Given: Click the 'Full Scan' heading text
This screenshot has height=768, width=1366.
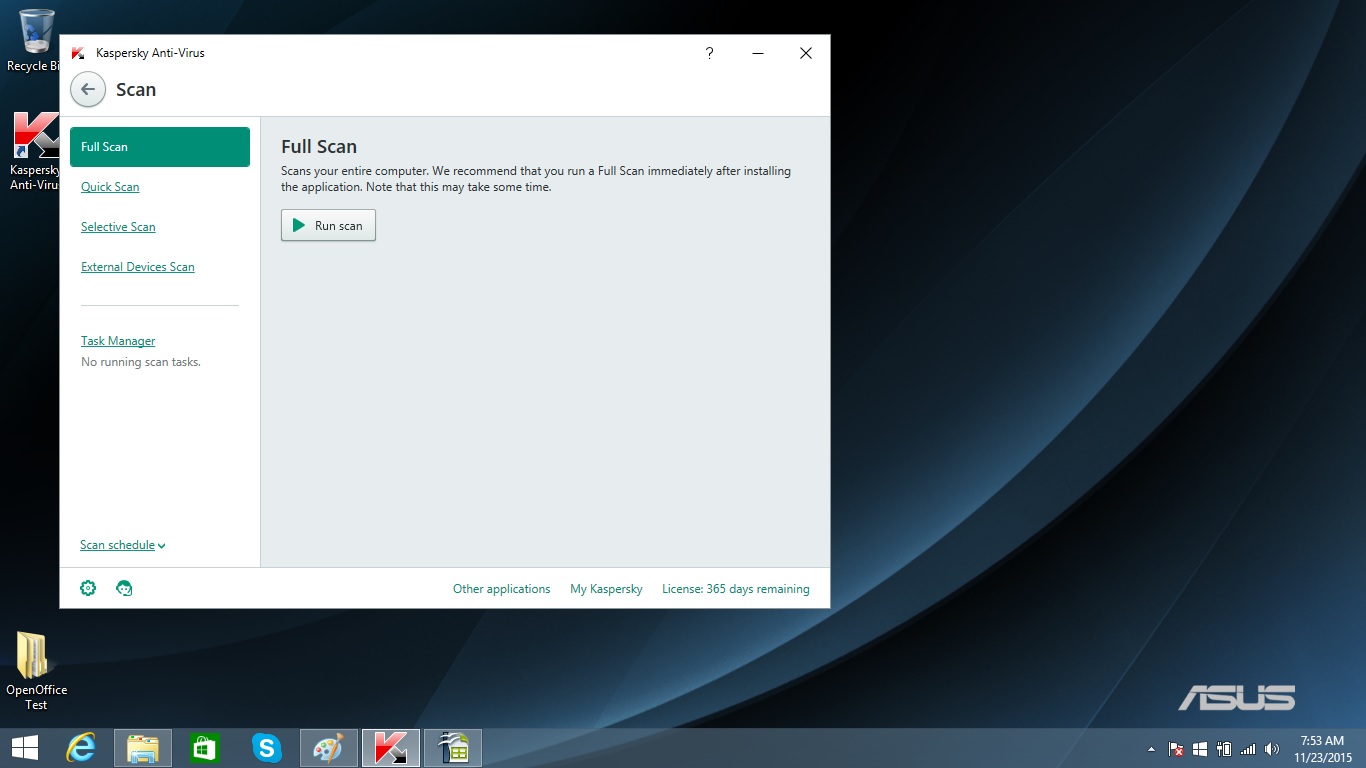Looking at the screenshot, I should point(319,147).
